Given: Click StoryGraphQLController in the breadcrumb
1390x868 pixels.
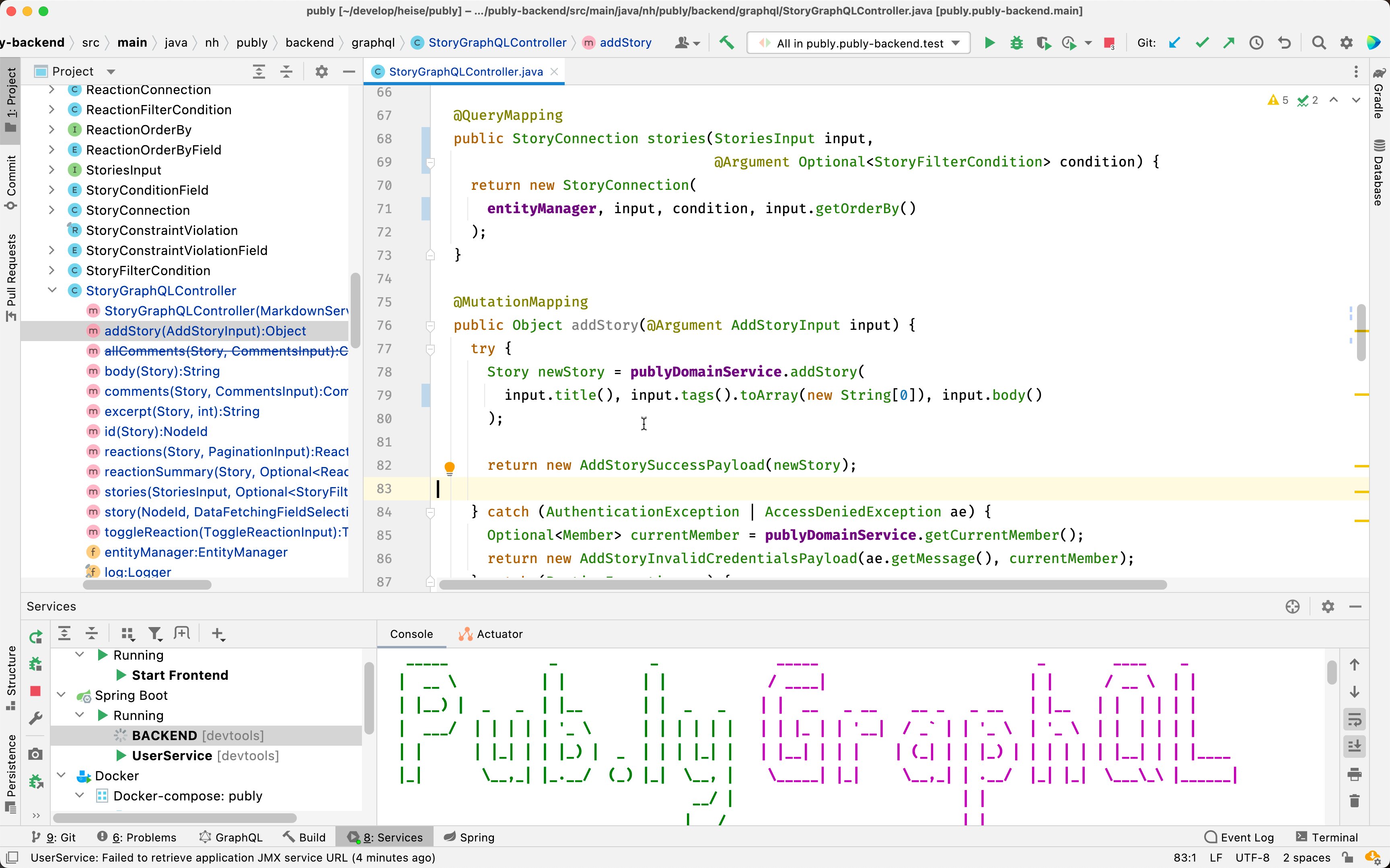Looking at the screenshot, I should (x=497, y=43).
